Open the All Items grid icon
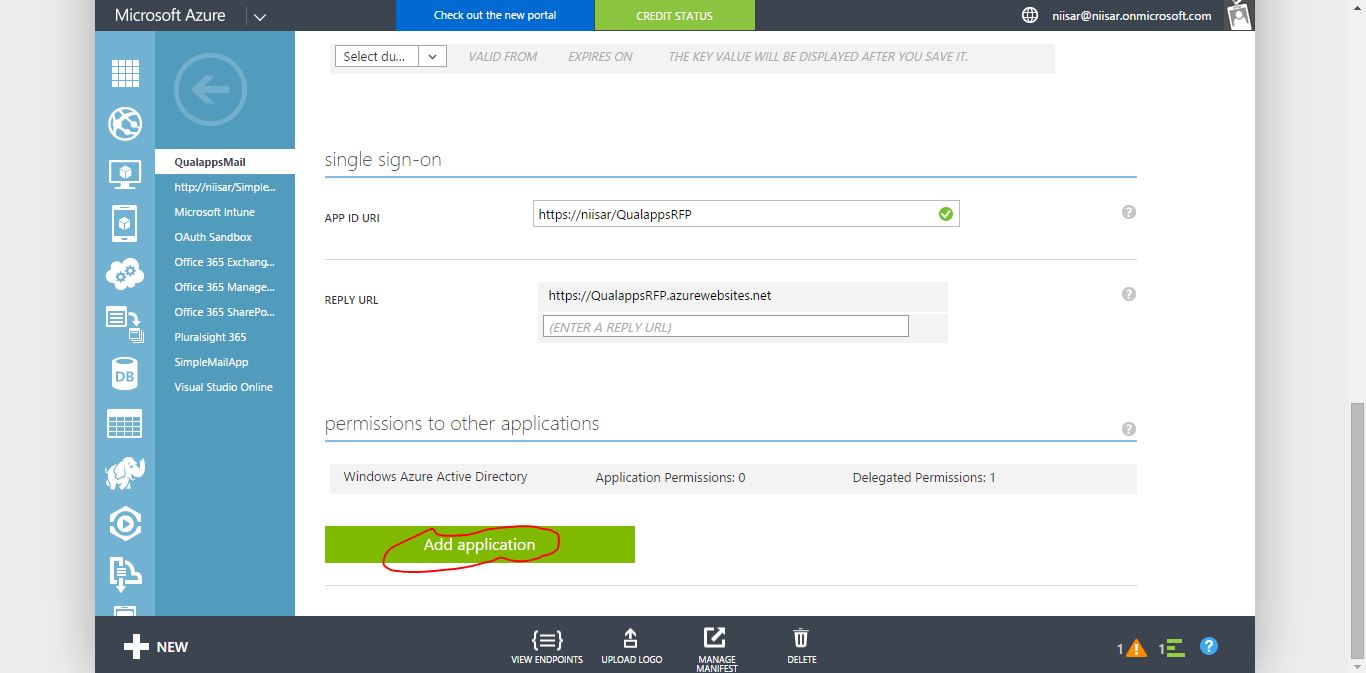 [125, 73]
